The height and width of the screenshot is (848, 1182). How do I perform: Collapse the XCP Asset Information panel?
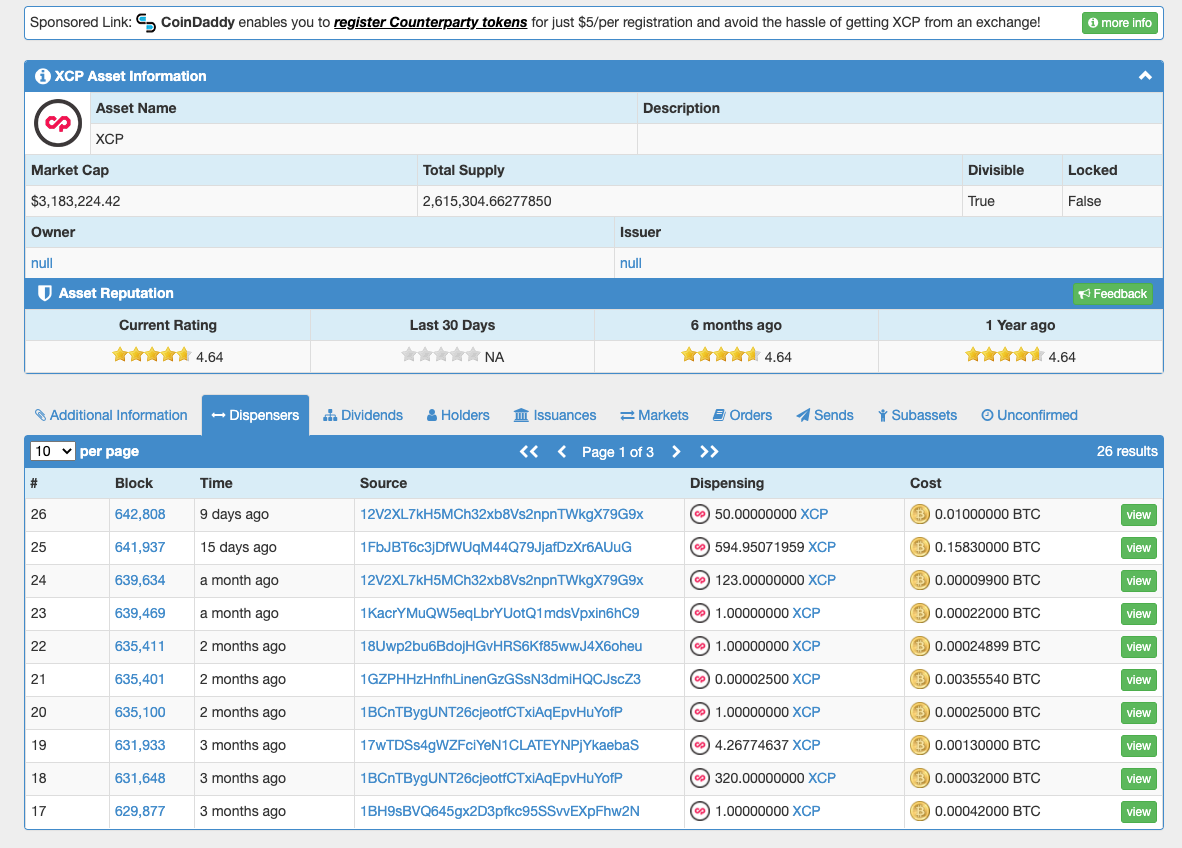pyautogui.click(x=1145, y=76)
